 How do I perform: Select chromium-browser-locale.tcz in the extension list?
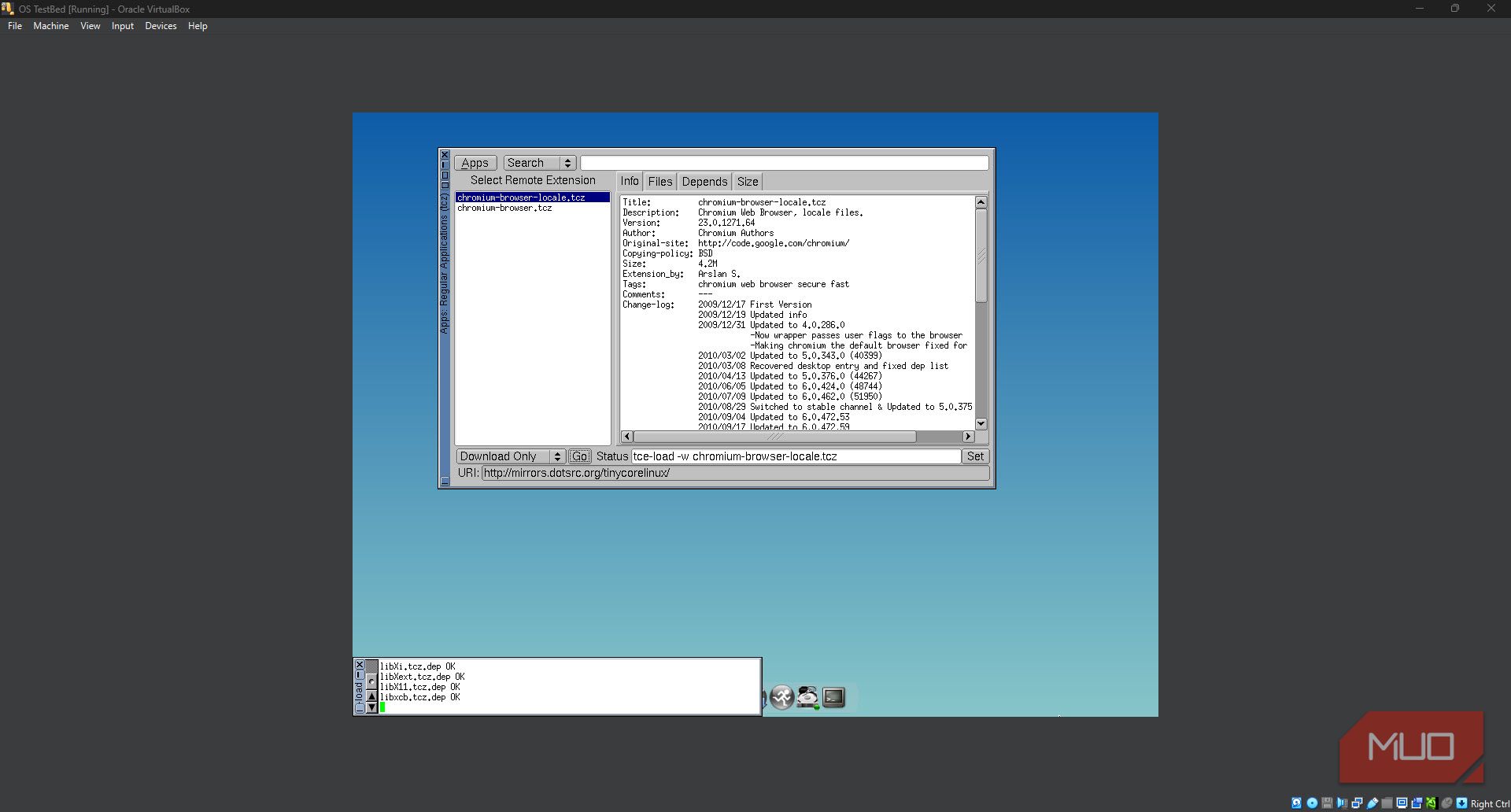click(533, 197)
